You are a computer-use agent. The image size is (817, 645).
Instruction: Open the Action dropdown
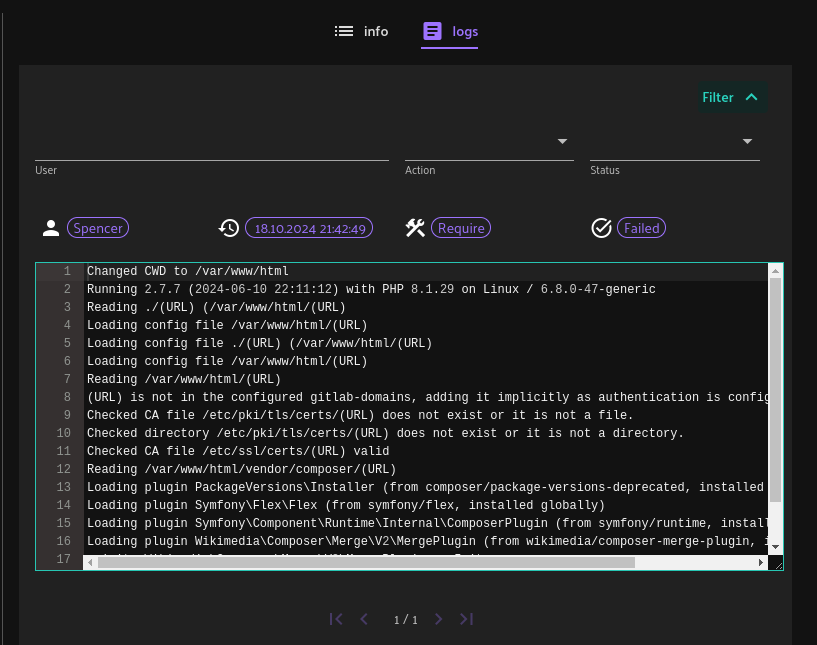coord(489,145)
